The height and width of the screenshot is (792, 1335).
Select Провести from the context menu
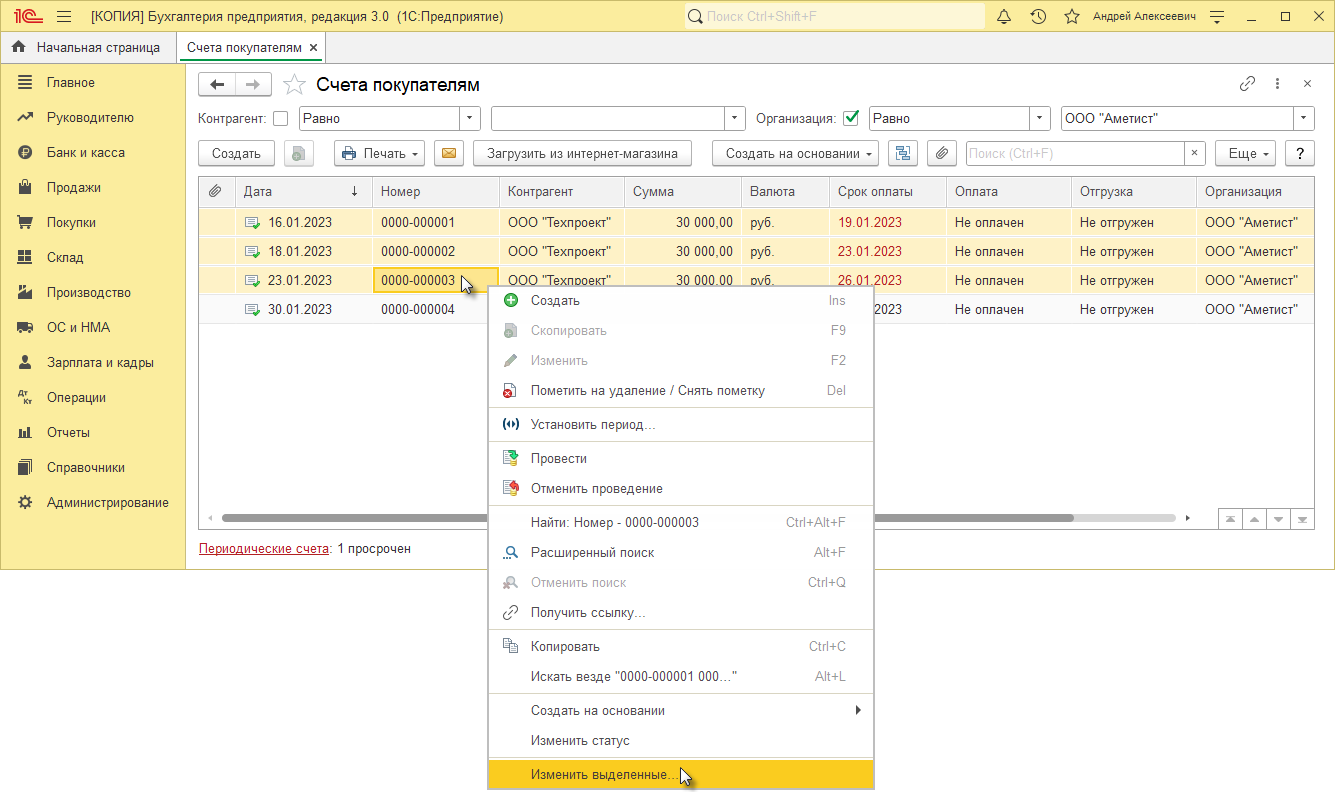point(681,458)
